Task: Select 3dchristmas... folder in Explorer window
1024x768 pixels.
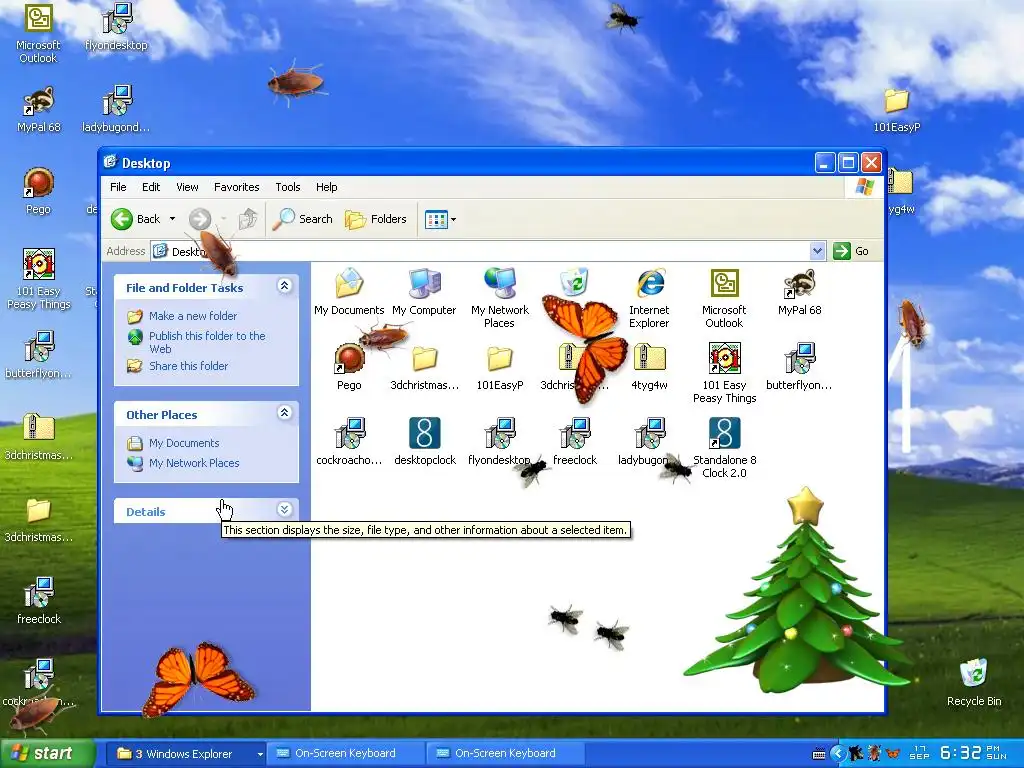Action: click(x=424, y=367)
